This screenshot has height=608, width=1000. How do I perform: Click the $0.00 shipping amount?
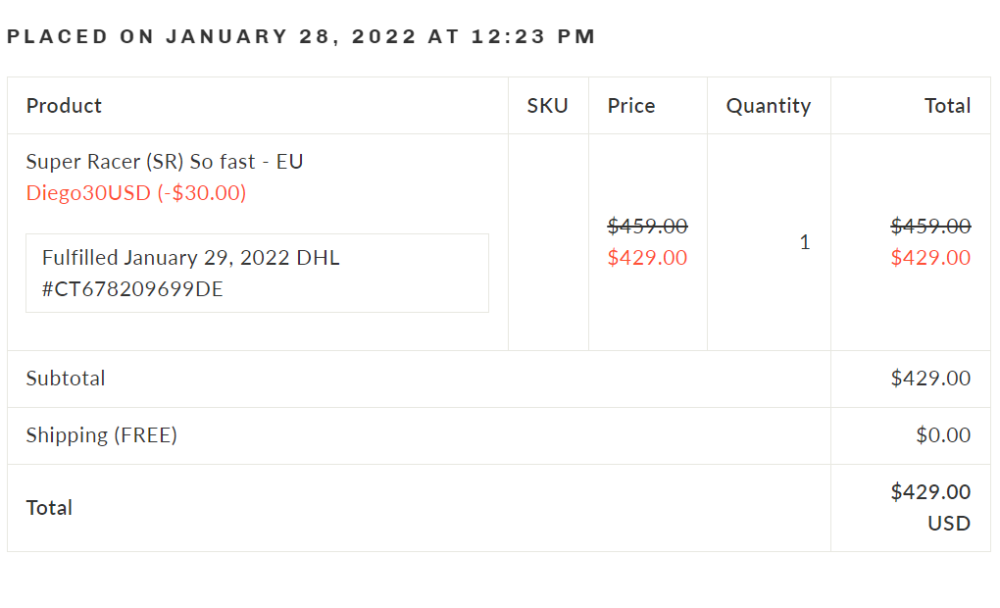pyautogui.click(x=943, y=435)
